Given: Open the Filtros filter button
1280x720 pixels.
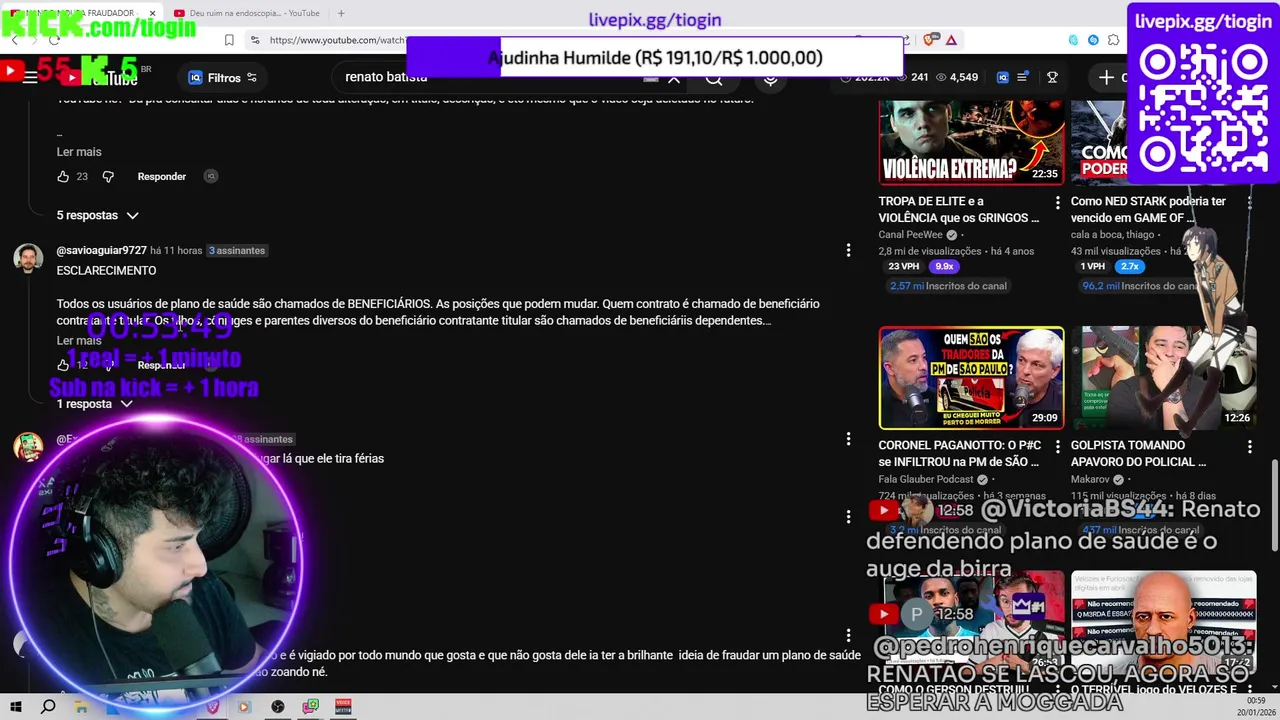Looking at the screenshot, I should tap(223, 77).
